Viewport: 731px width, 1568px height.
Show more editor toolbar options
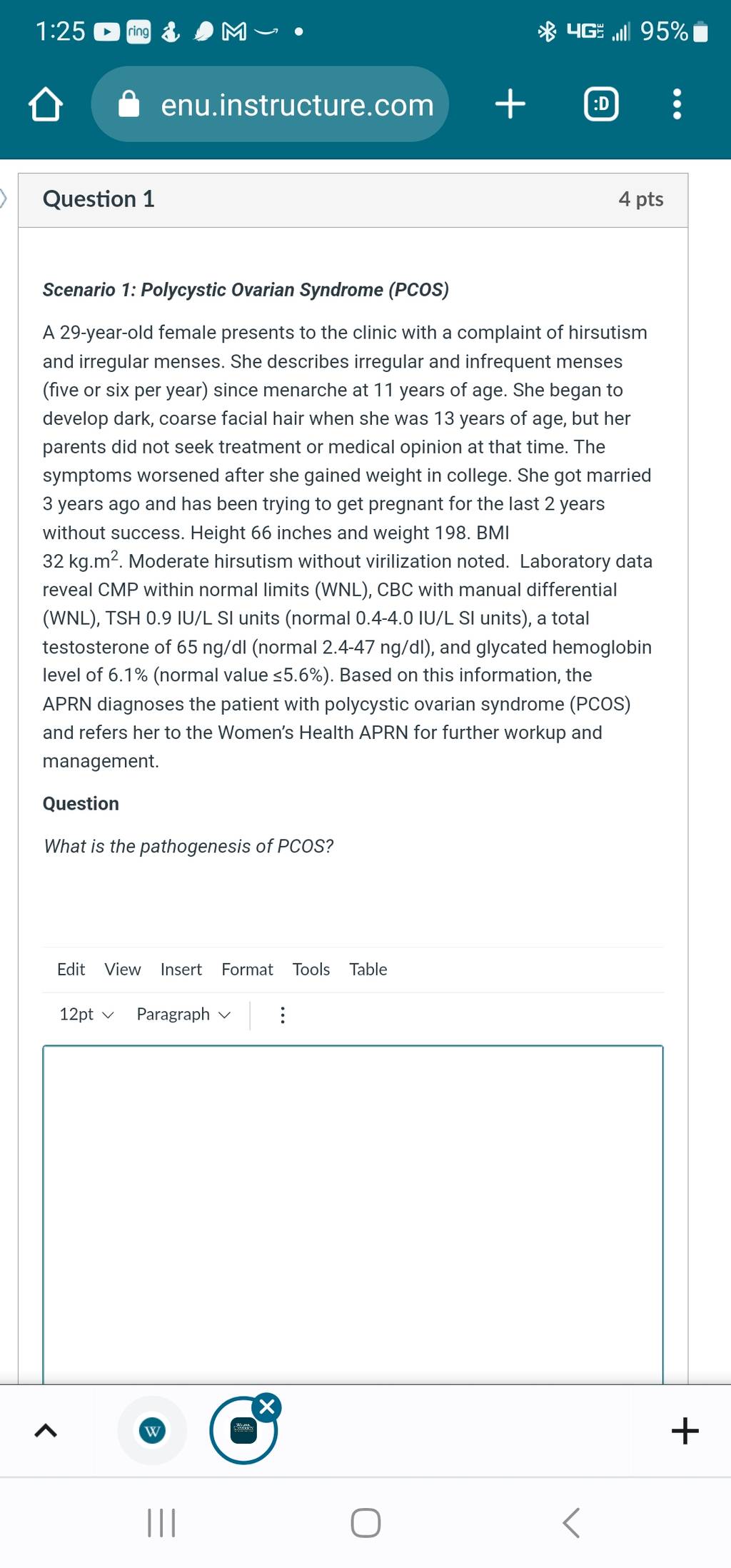pos(283,1015)
